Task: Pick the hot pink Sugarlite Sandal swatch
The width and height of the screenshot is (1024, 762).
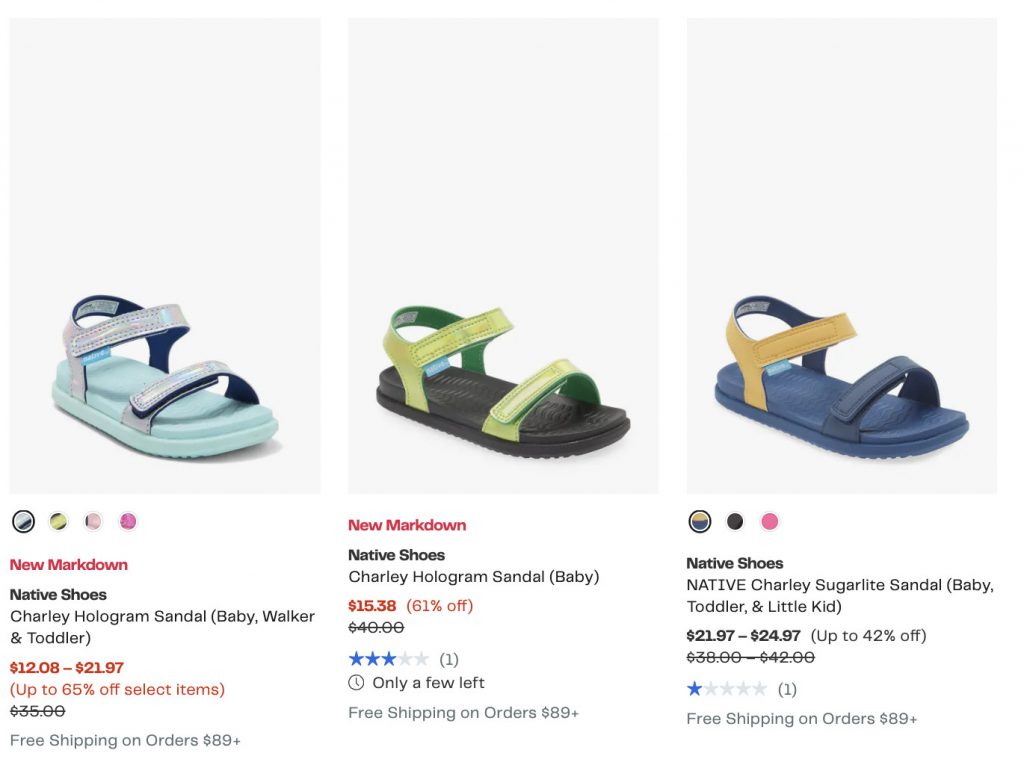Action: 769,521
